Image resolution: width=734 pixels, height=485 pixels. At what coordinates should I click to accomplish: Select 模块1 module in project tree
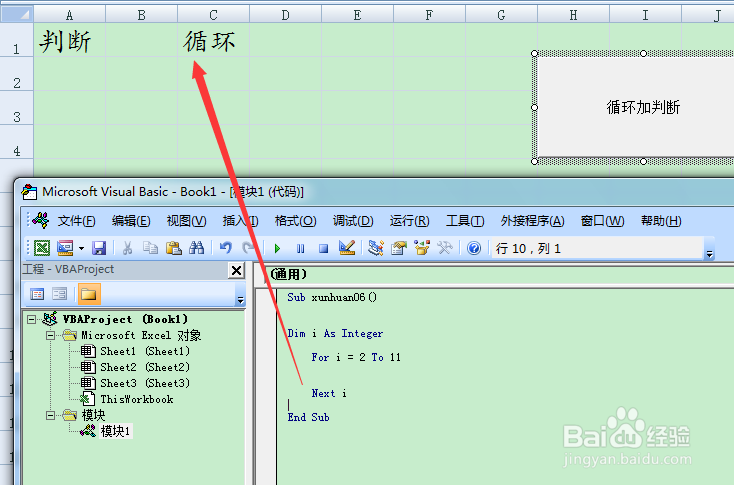coord(115,431)
